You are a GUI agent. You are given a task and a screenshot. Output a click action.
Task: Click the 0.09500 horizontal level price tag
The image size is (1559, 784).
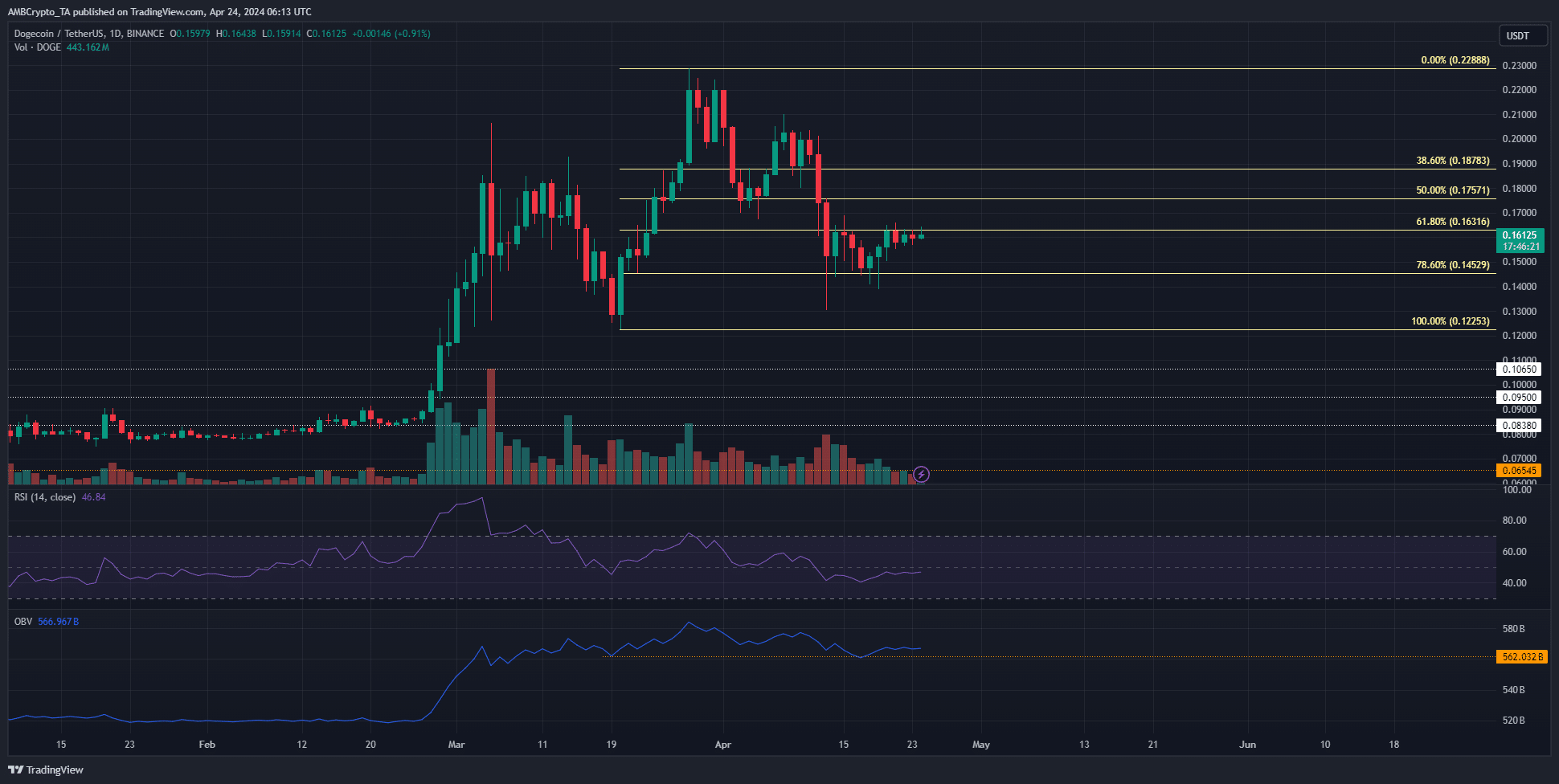(1519, 398)
